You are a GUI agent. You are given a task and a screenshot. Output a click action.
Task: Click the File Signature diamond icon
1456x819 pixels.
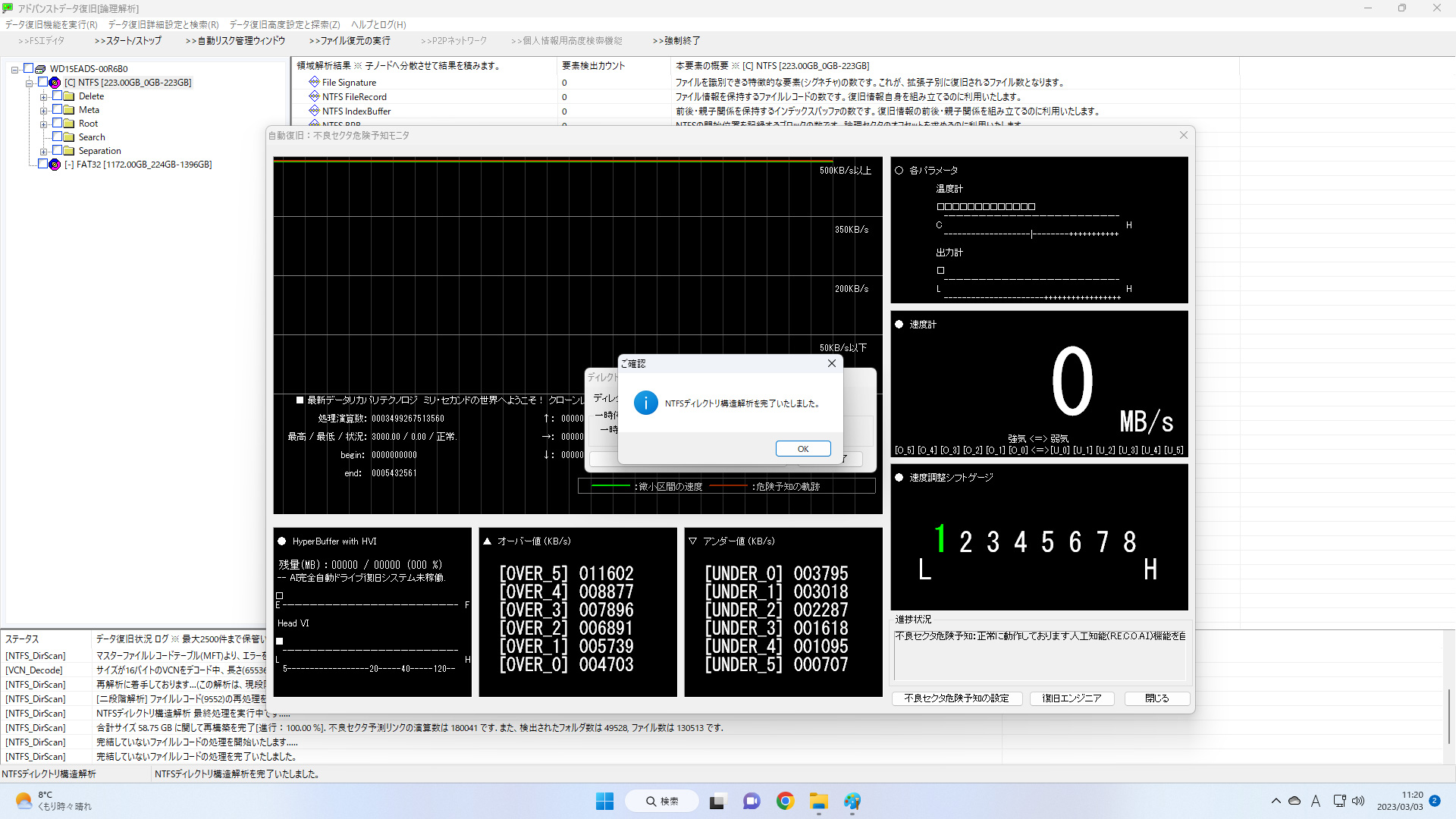tap(314, 82)
